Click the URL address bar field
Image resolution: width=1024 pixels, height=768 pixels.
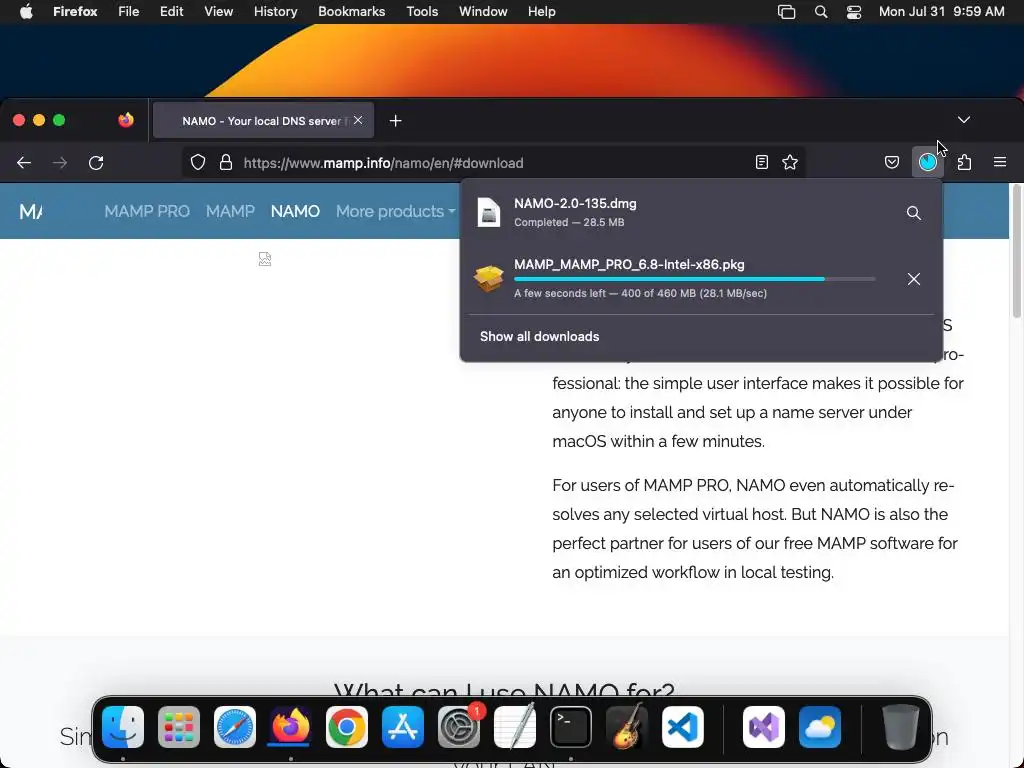click(493, 163)
